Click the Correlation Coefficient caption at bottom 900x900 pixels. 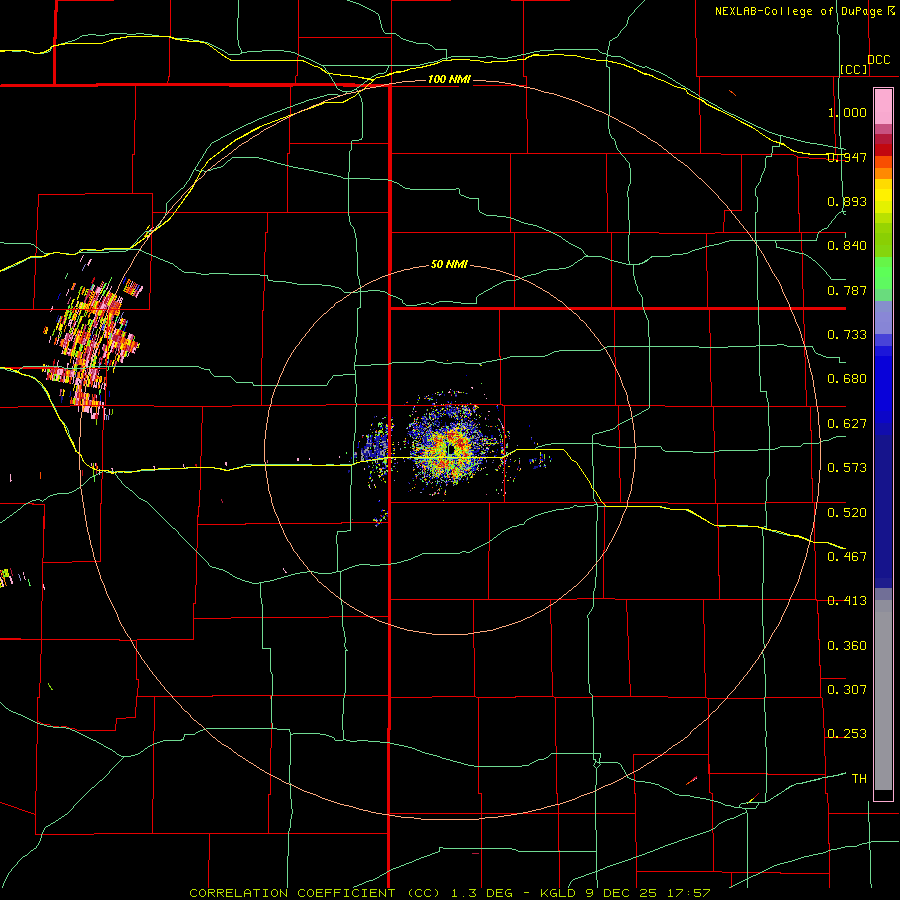[450, 893]
